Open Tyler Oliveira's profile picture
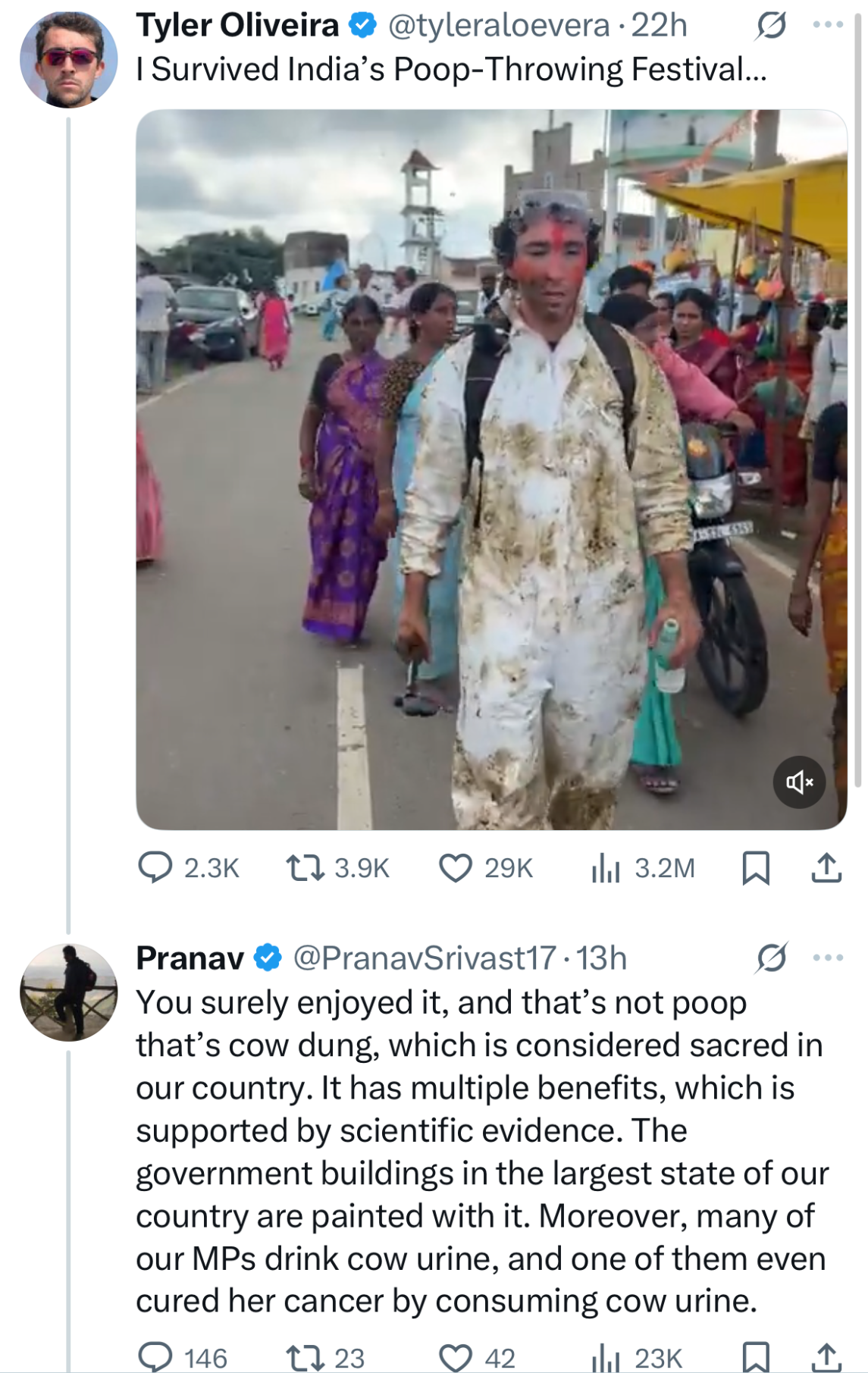Viewport: 868px width, 1373px height. tap(68, 59)
